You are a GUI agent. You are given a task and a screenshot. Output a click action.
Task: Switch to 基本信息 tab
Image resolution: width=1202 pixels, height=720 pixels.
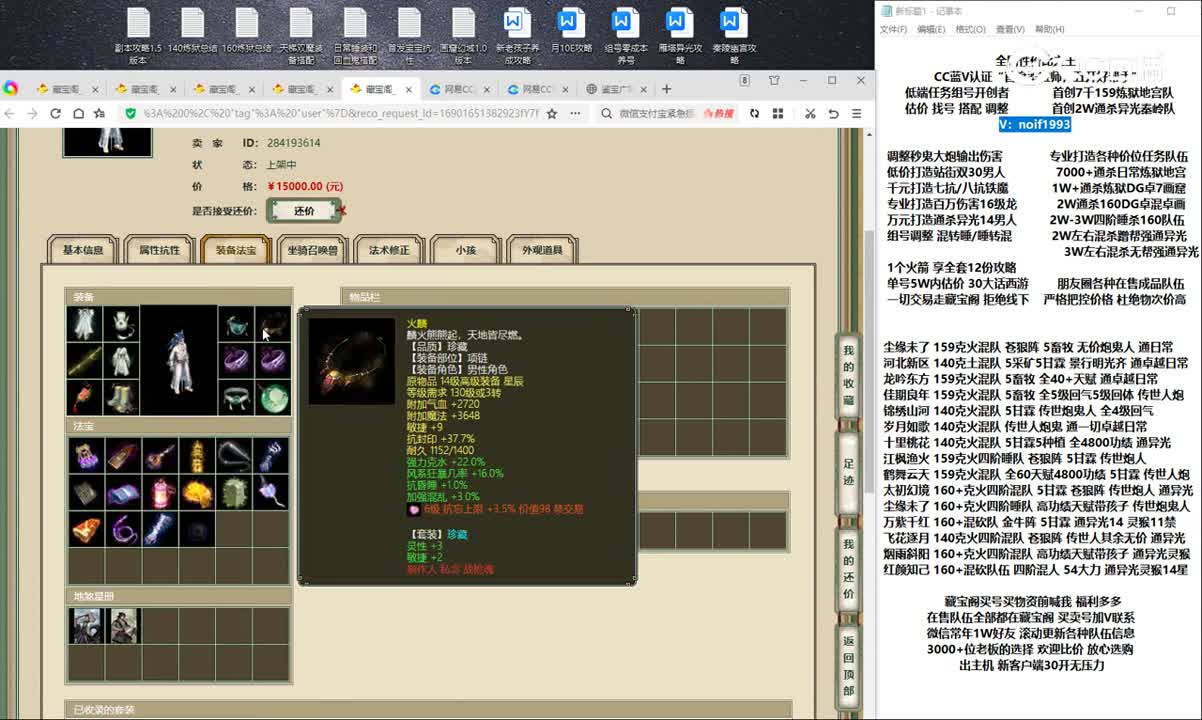83,250
